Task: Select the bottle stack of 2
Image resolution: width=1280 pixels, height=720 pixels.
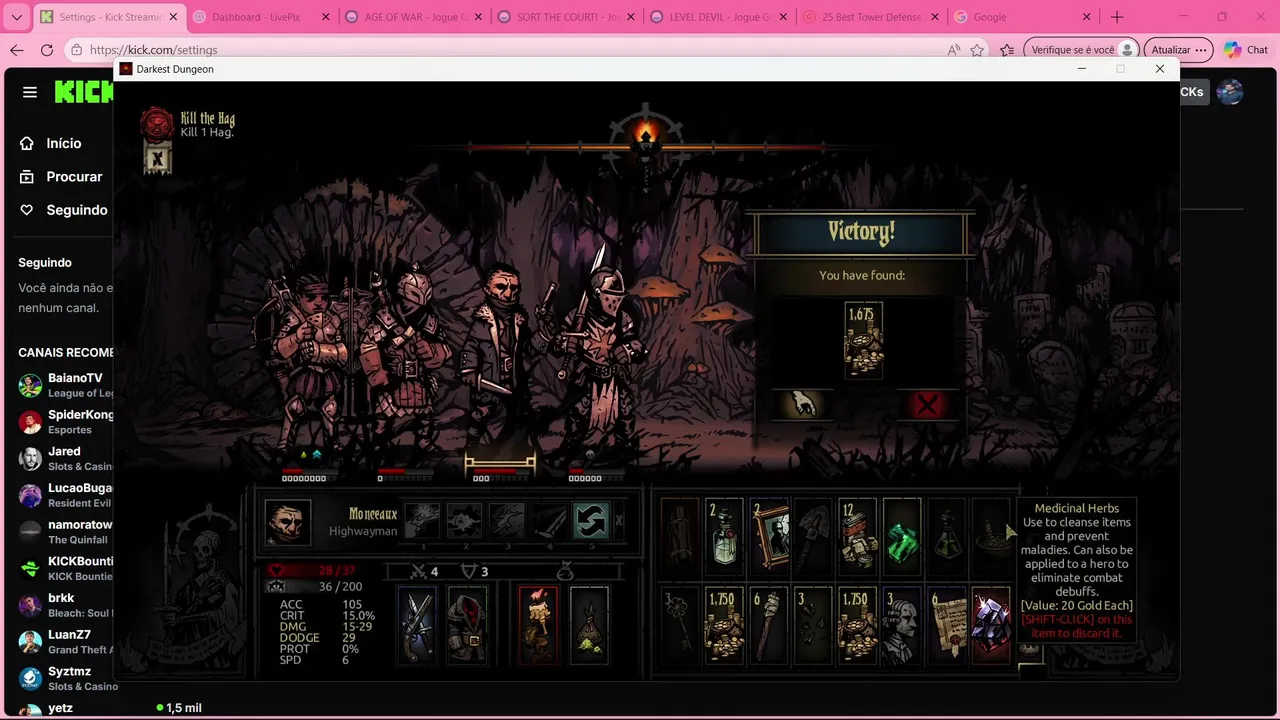Action: [x=724, y=537]
